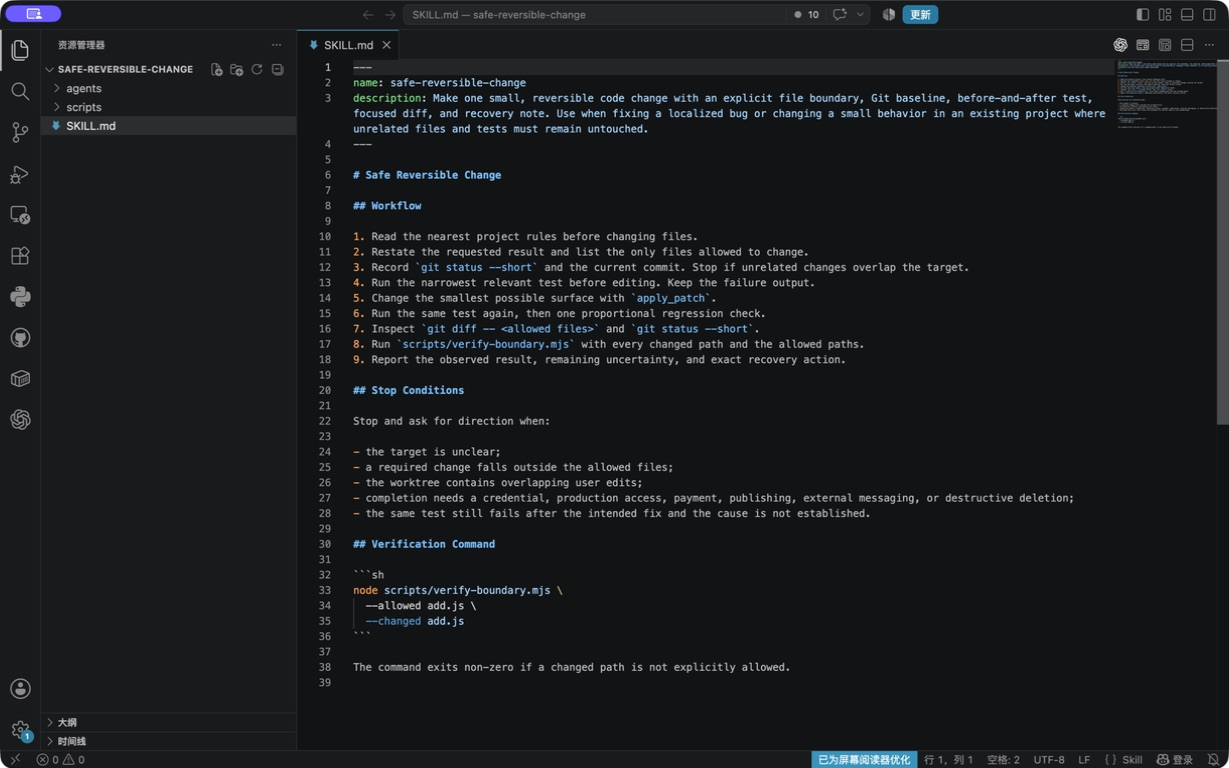This screenshot has width=1229, height=768.
Task: Open the Run and Debug view
Action: coord(20,174)
